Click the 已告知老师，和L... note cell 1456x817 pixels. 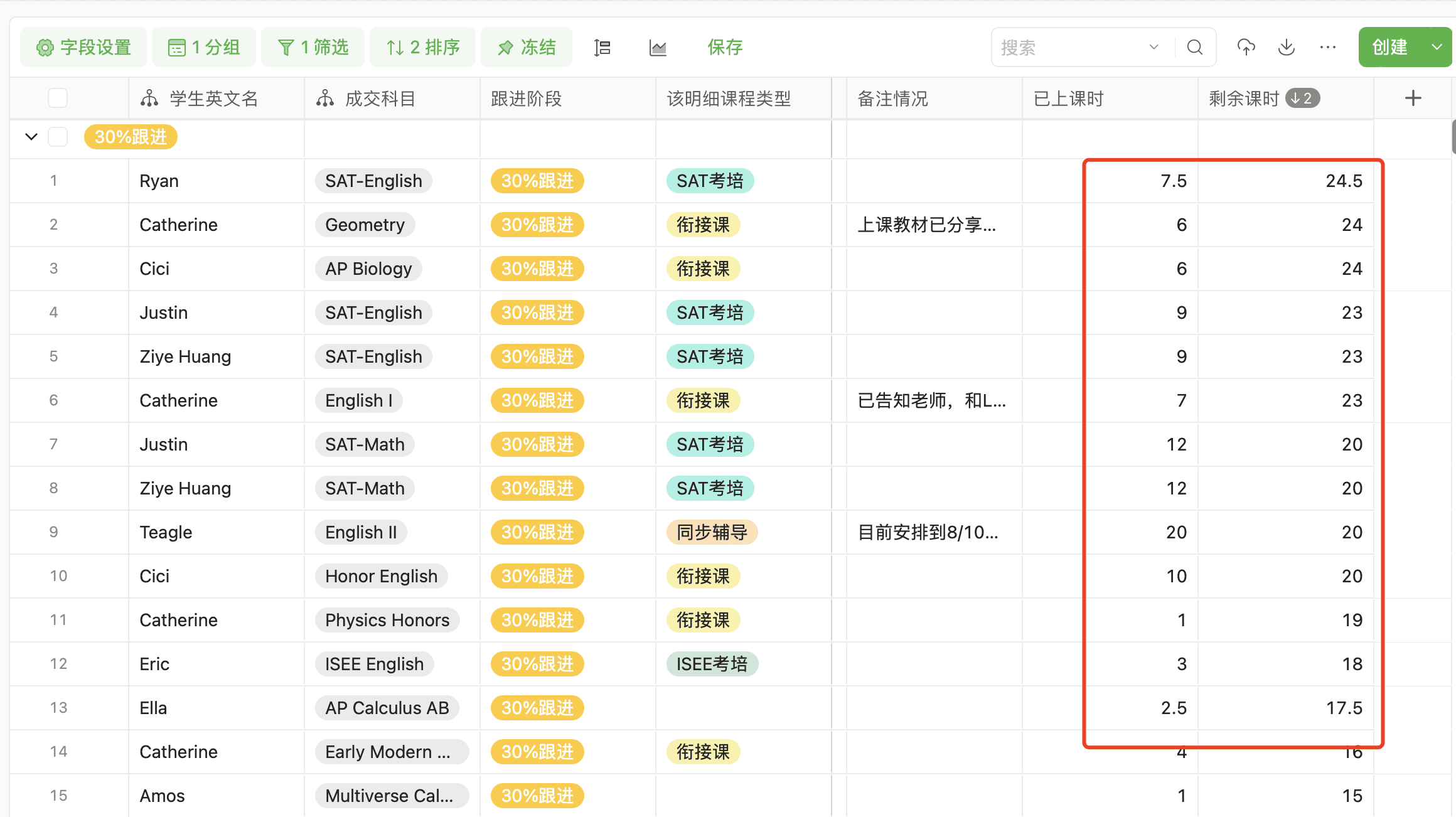[x=934, y=400]
